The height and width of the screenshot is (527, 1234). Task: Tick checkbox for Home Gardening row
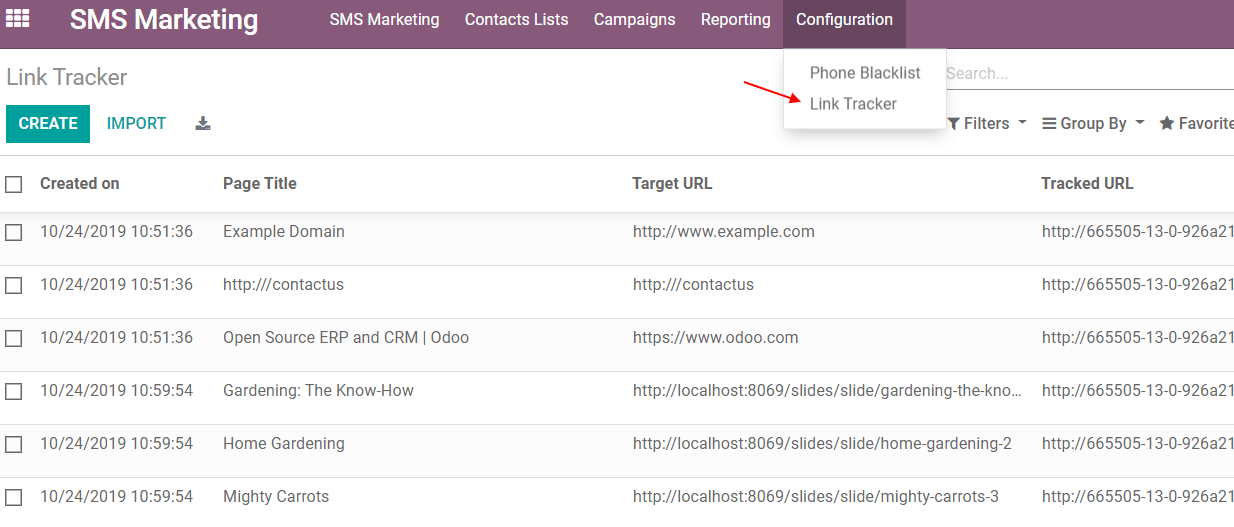pyautogui.click(x=14, y=444)
